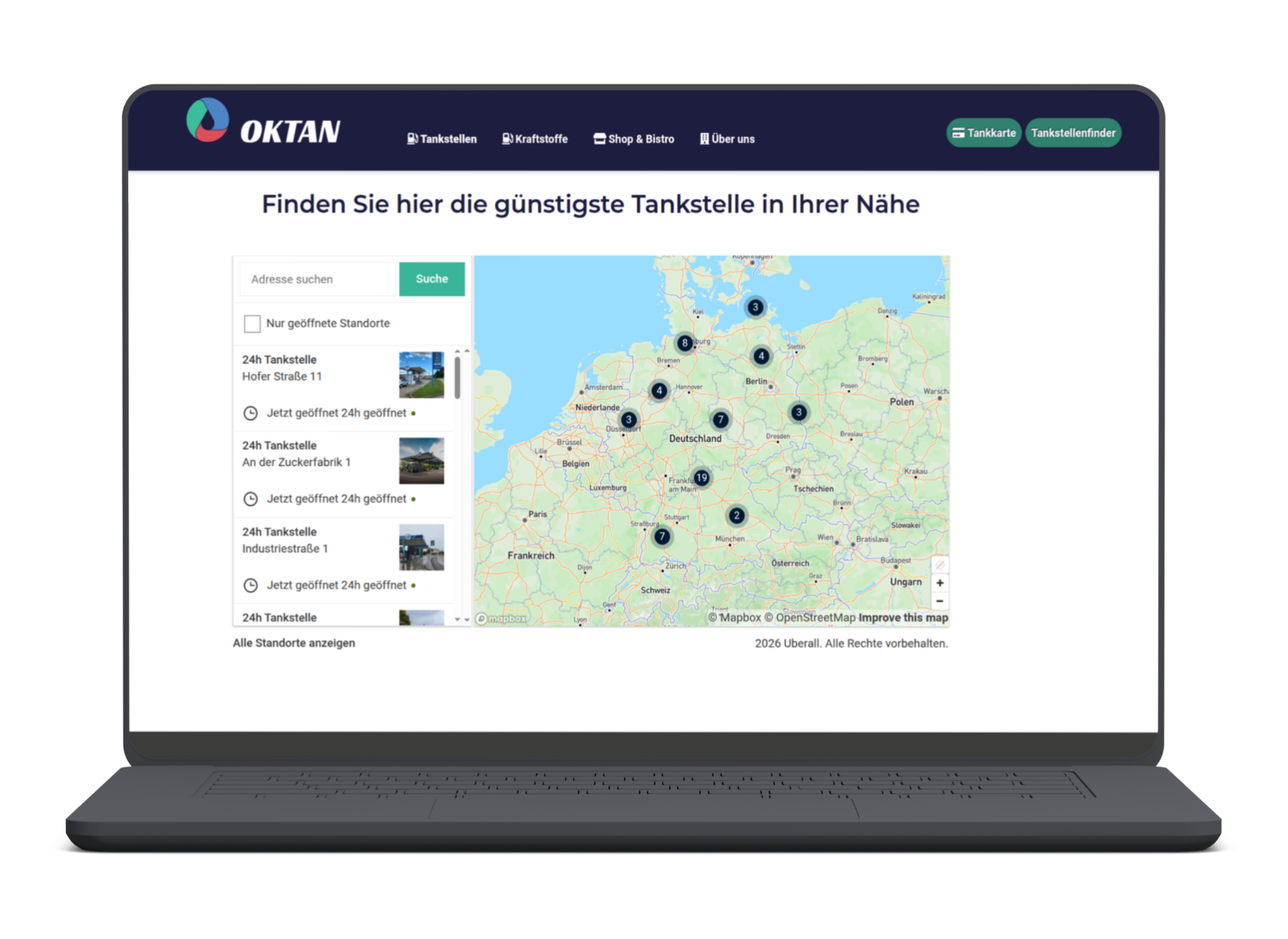Click the Mapbox logo on map
The height and width of the screenshot is (939, 1288).
[502, 618]
